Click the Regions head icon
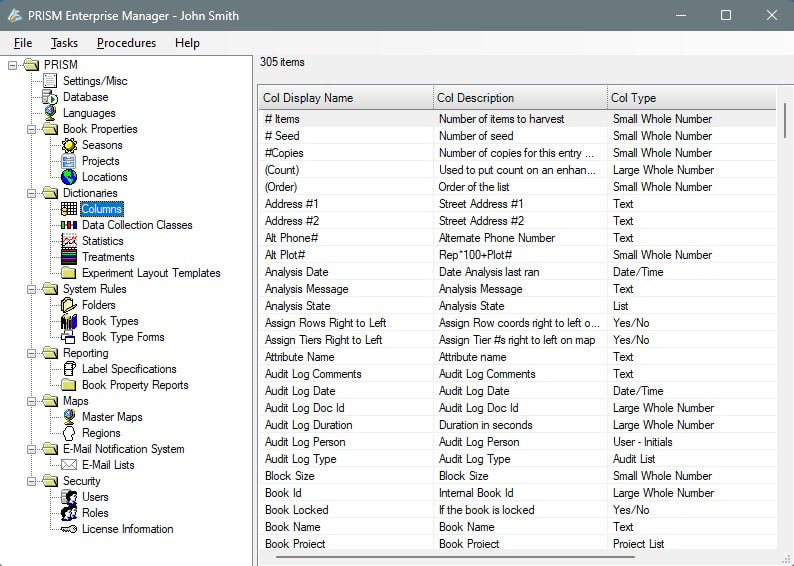Image resolution: width=794 pixels, height=566 pixels. (69, 433)
